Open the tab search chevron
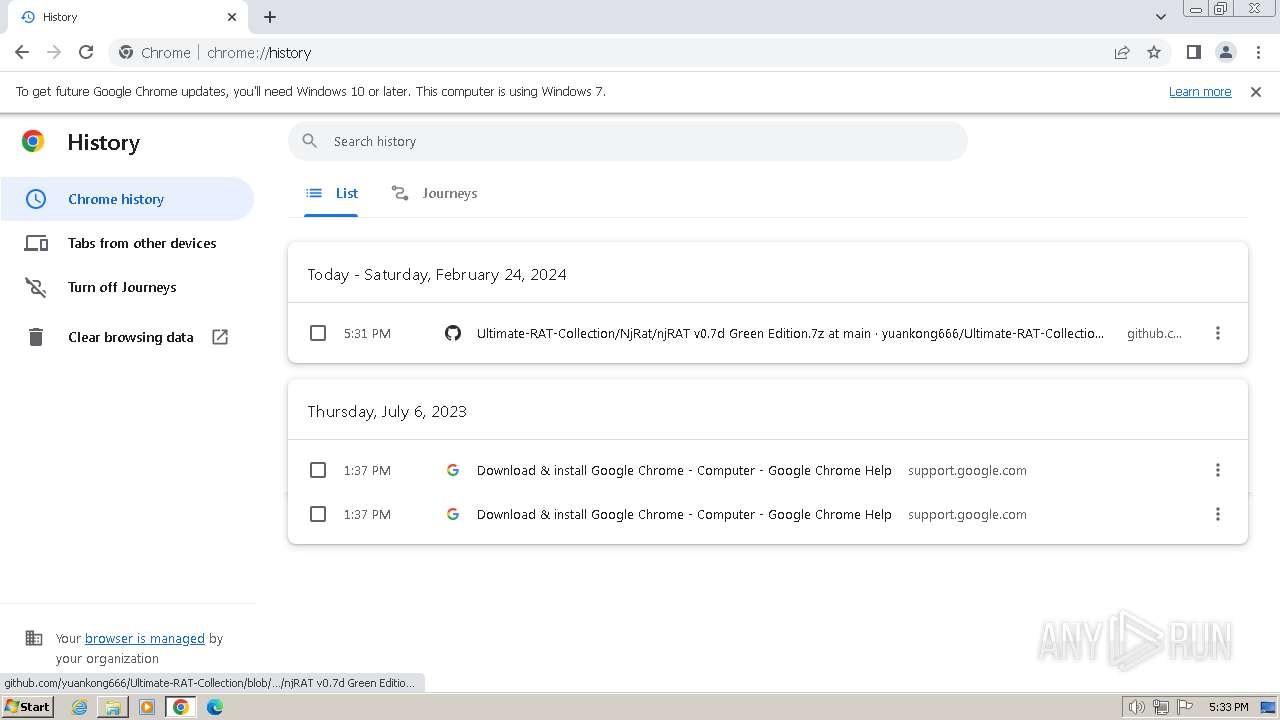This screenshot has width=1280, height=720. tap(1160, 17)
